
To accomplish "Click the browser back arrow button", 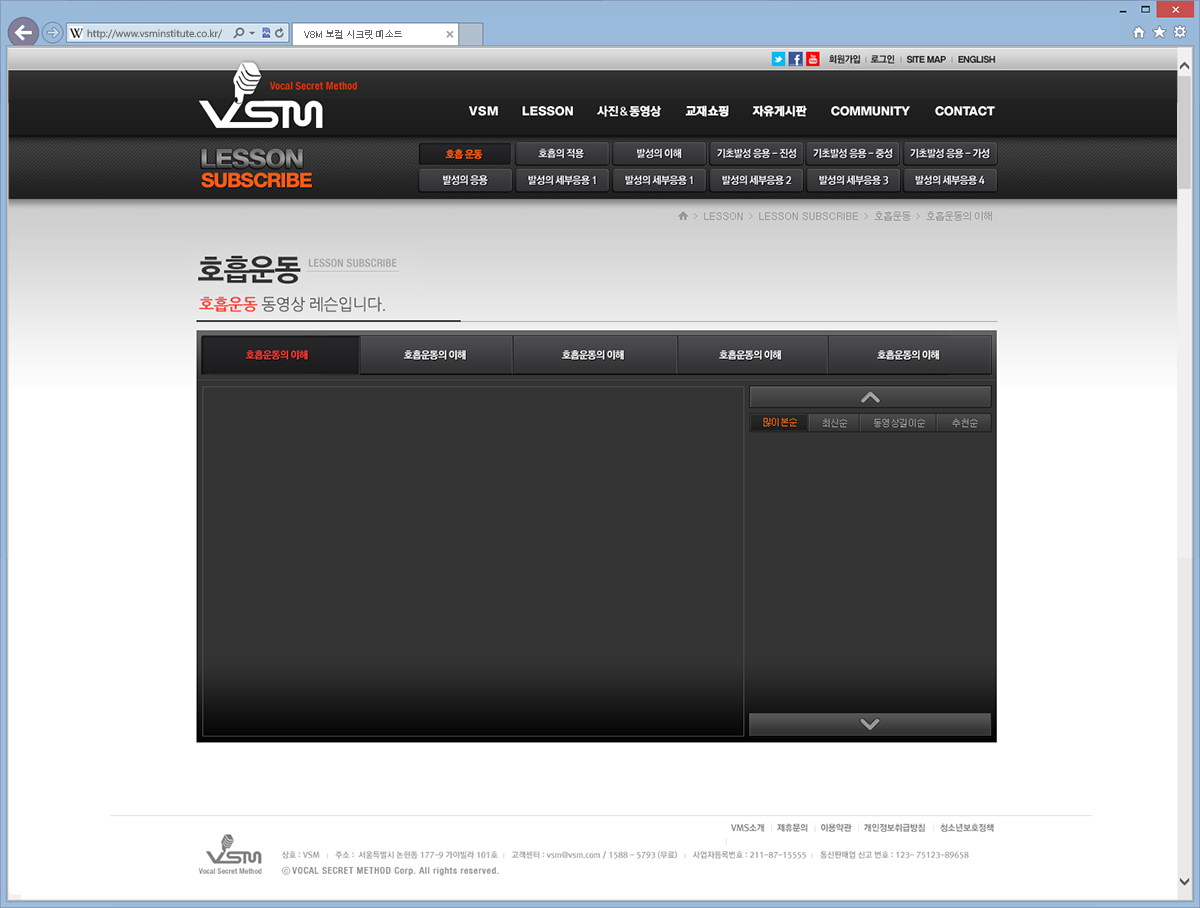I will [x=23, y=33].
